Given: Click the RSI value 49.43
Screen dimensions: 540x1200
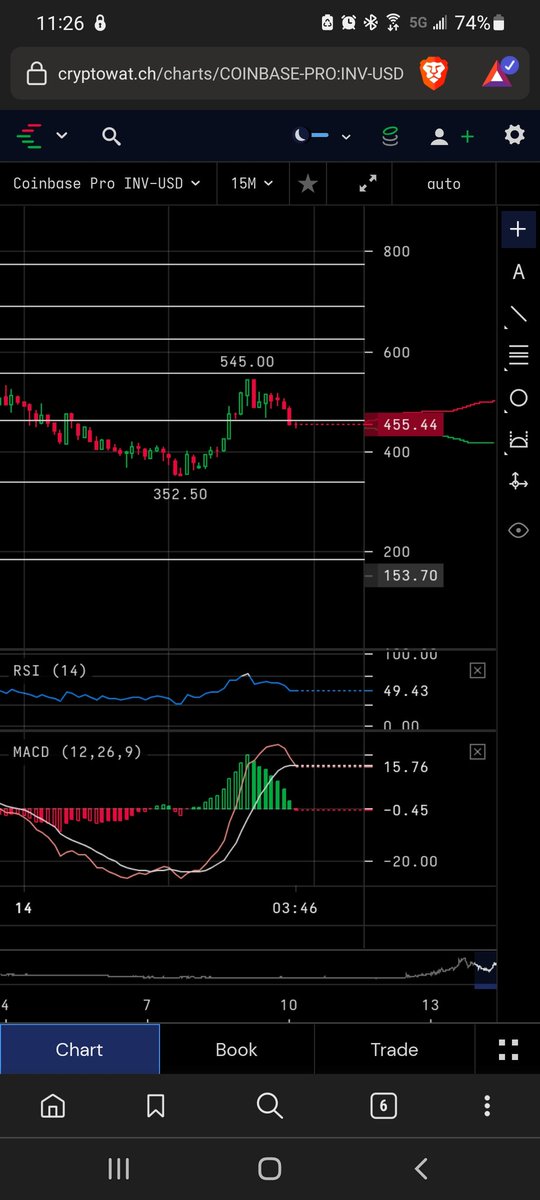Looking at the screenshot, I should [x=406, y=691].
